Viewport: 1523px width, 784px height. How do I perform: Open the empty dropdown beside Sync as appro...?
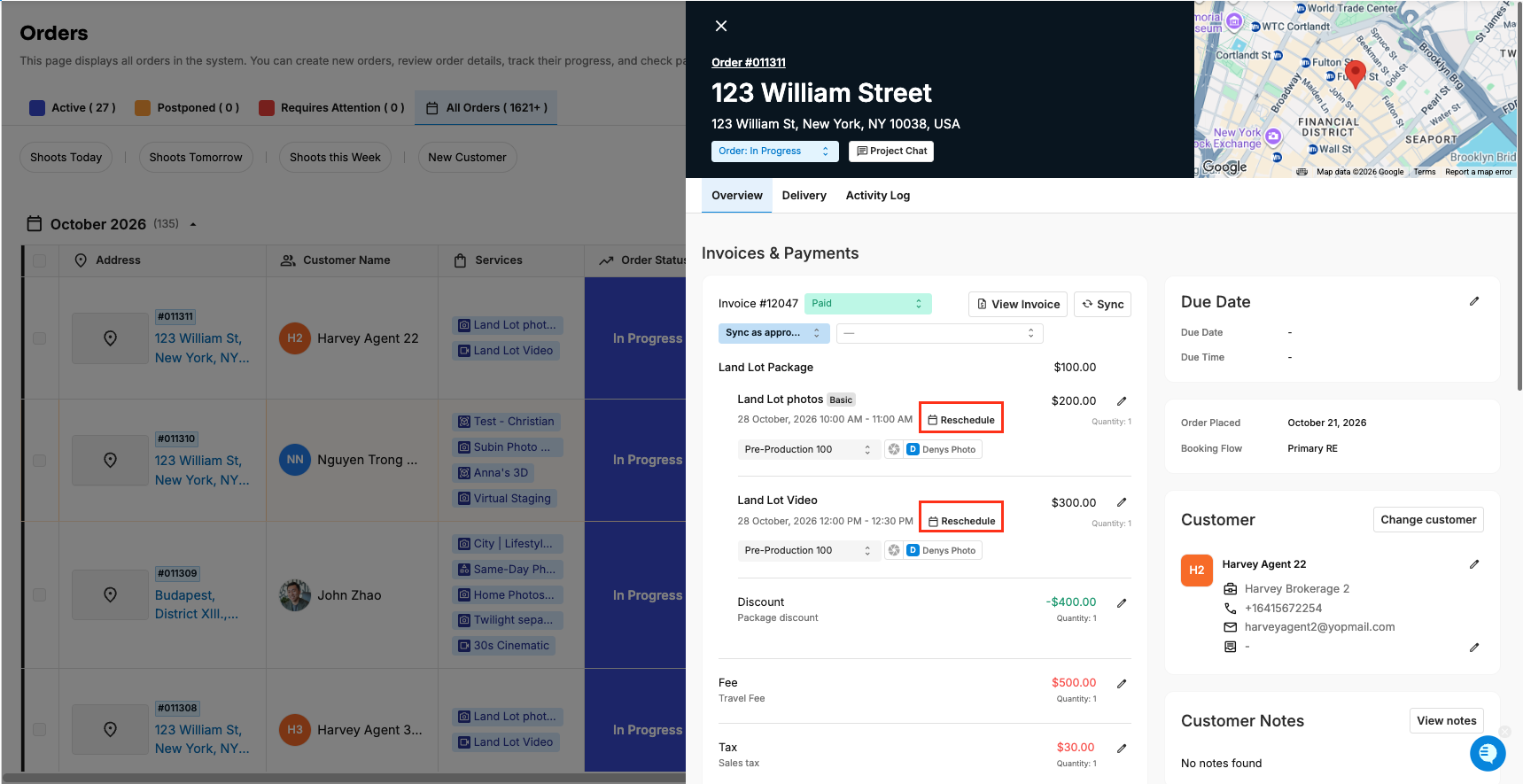tap(939, 333)
